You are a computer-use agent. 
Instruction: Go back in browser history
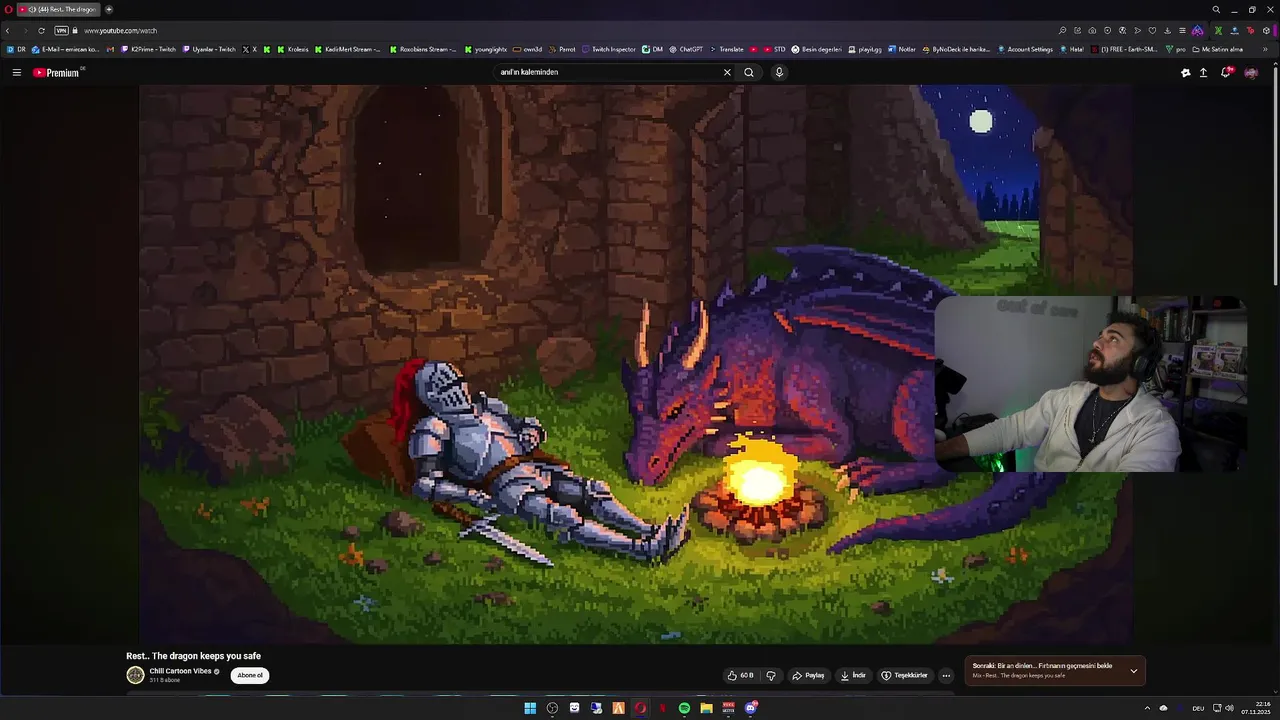click(7, 30)
